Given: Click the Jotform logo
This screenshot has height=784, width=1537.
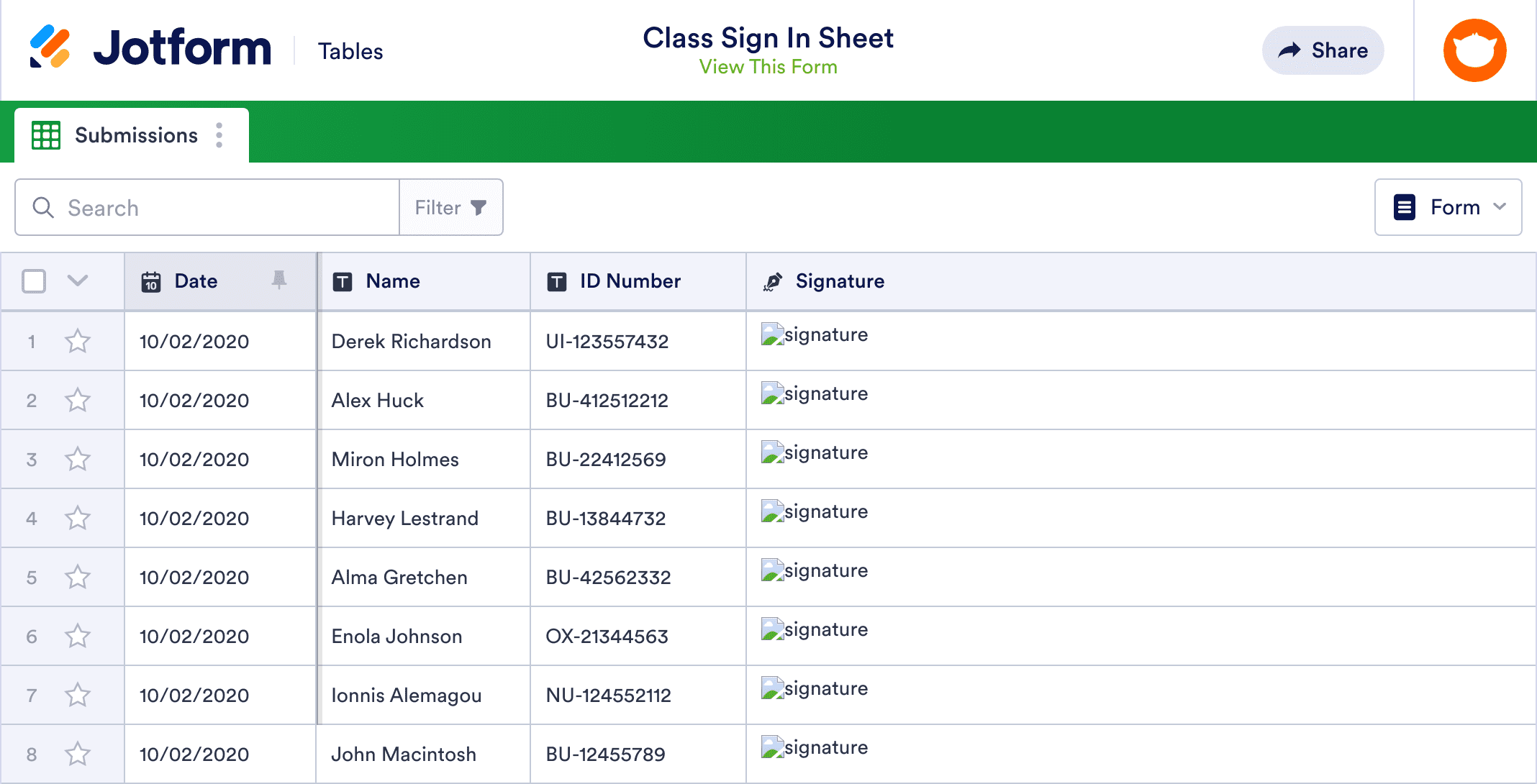Looking at the screenshot, I should 151,47.
